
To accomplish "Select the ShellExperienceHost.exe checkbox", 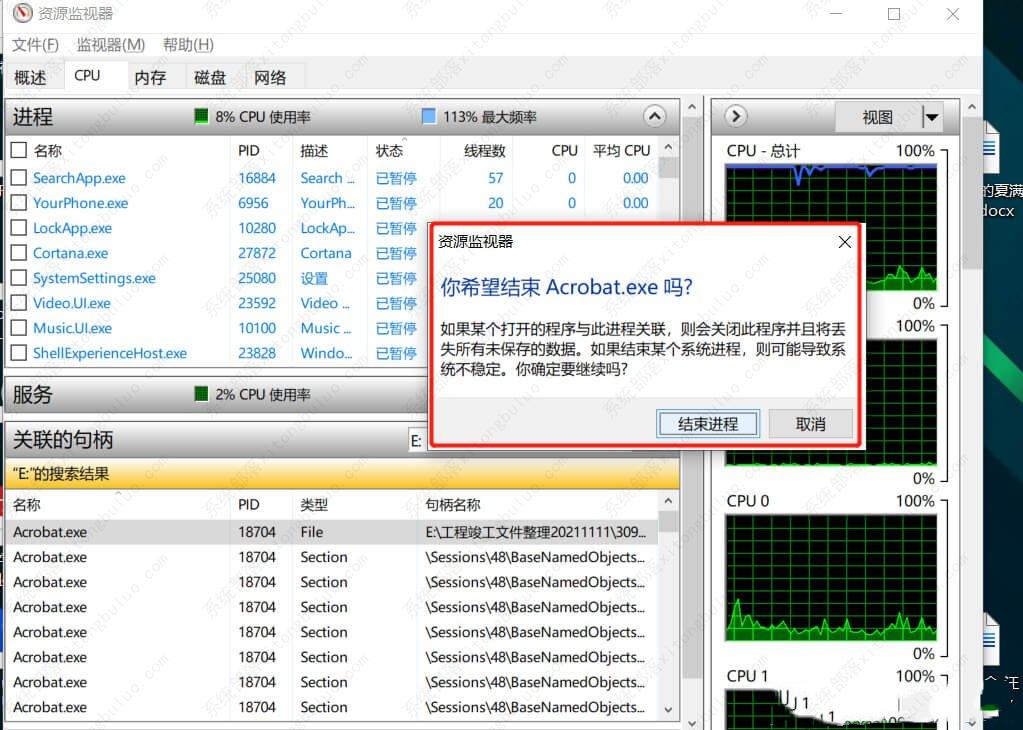I will [19, 353].
